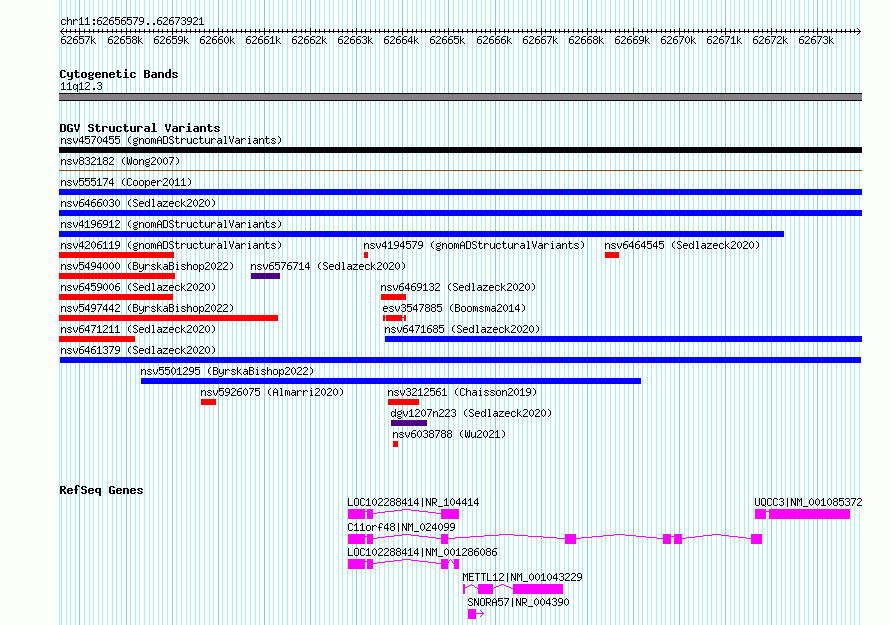
Task: Click the 62660k ruler tick label
Action: click(x=217, y=40)
